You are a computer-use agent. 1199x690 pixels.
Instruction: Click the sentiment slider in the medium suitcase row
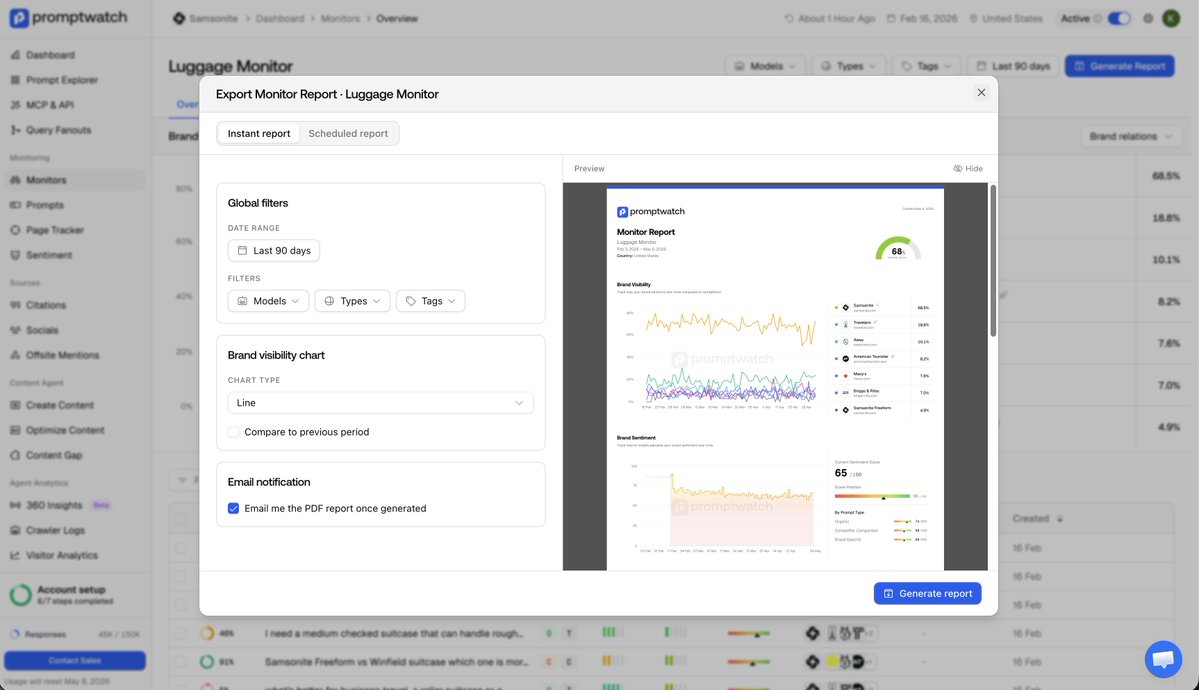[748, 633]
